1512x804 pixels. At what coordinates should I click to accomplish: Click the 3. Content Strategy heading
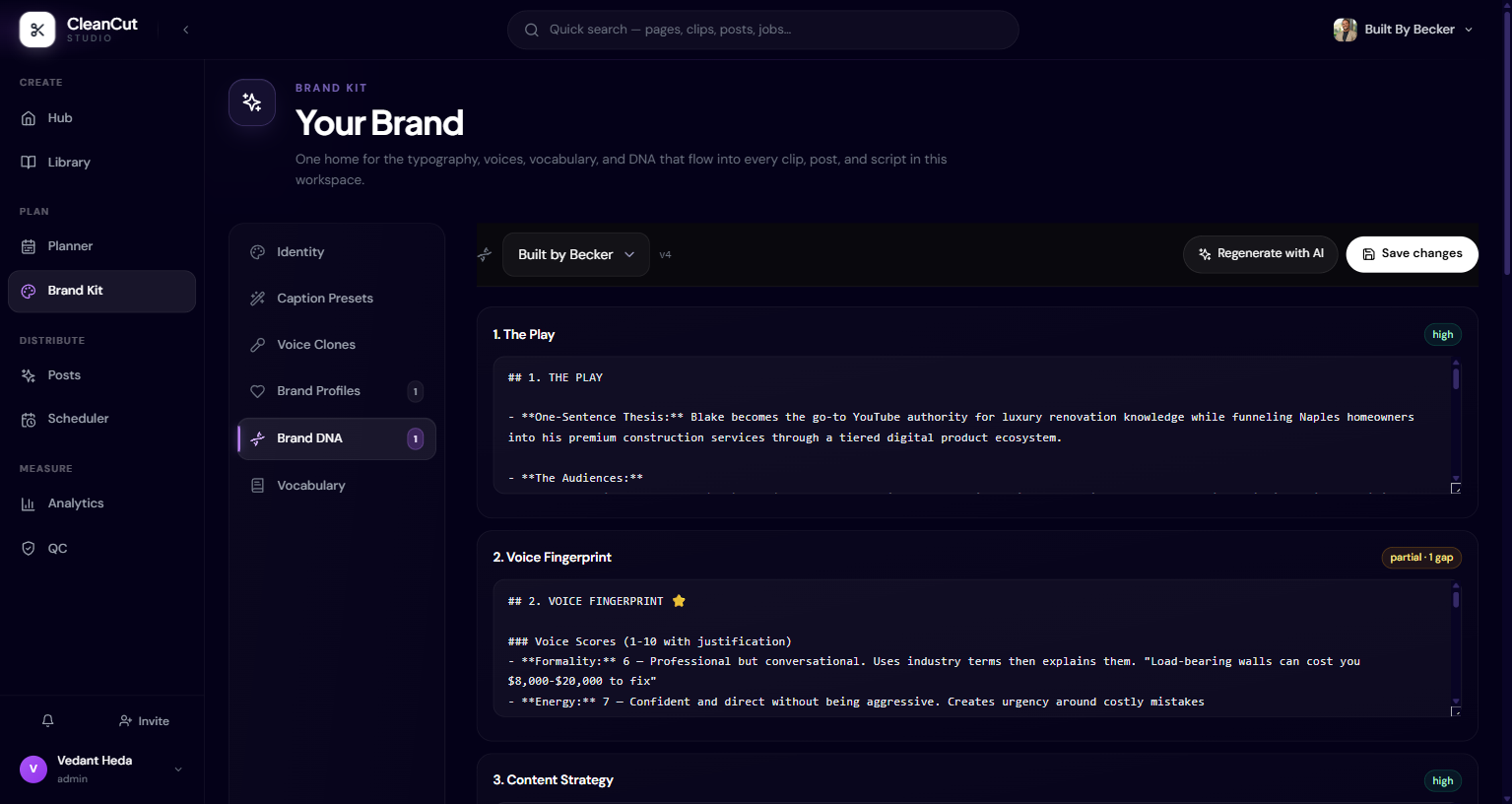(554, 780)
